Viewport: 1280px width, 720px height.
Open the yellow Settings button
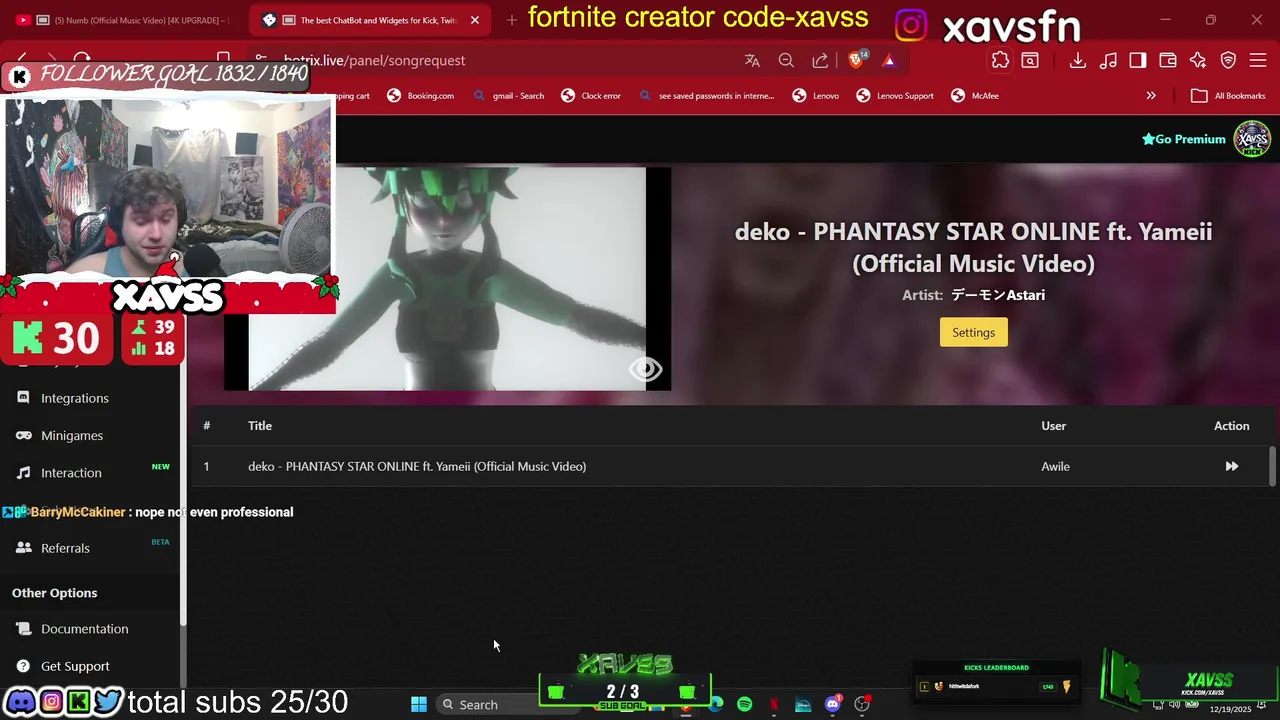pos(973,332)
